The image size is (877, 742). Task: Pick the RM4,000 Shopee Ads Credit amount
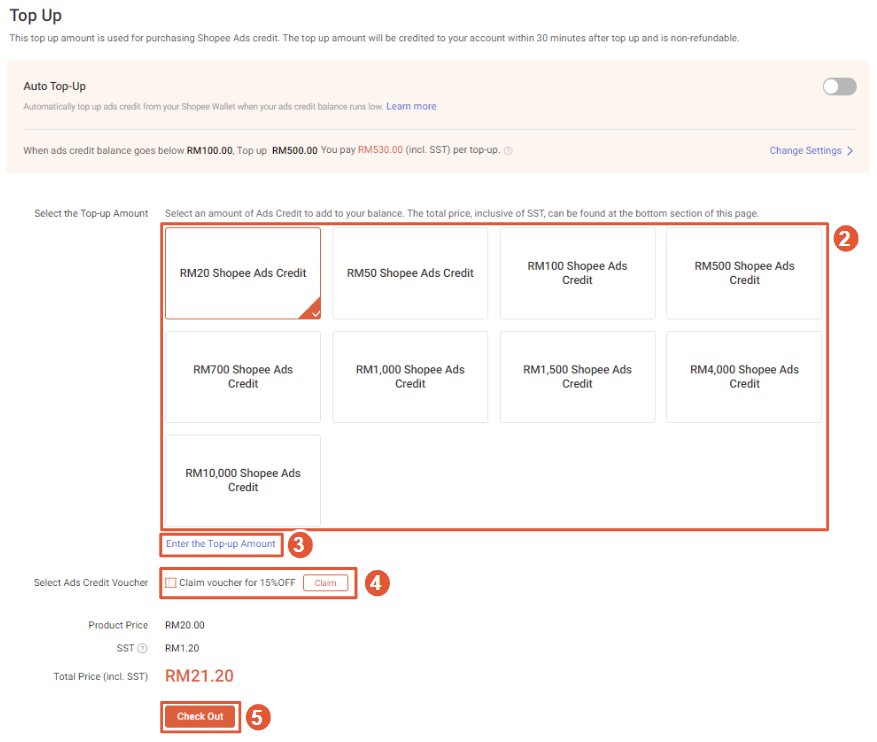[x=744, y=376]
